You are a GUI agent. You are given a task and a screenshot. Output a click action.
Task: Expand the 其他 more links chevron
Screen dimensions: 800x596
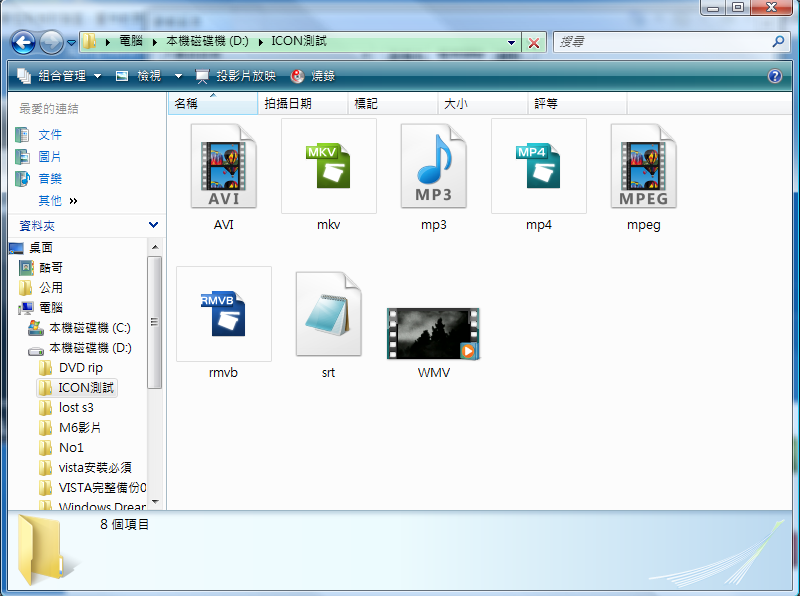(x=73, y=201)
